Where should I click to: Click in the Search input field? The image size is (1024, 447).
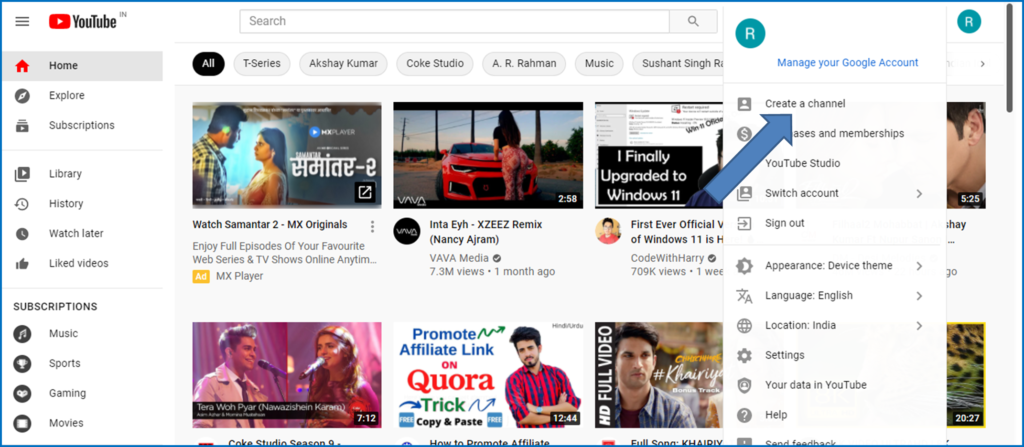pyautogui.click(x=455, y=21)
